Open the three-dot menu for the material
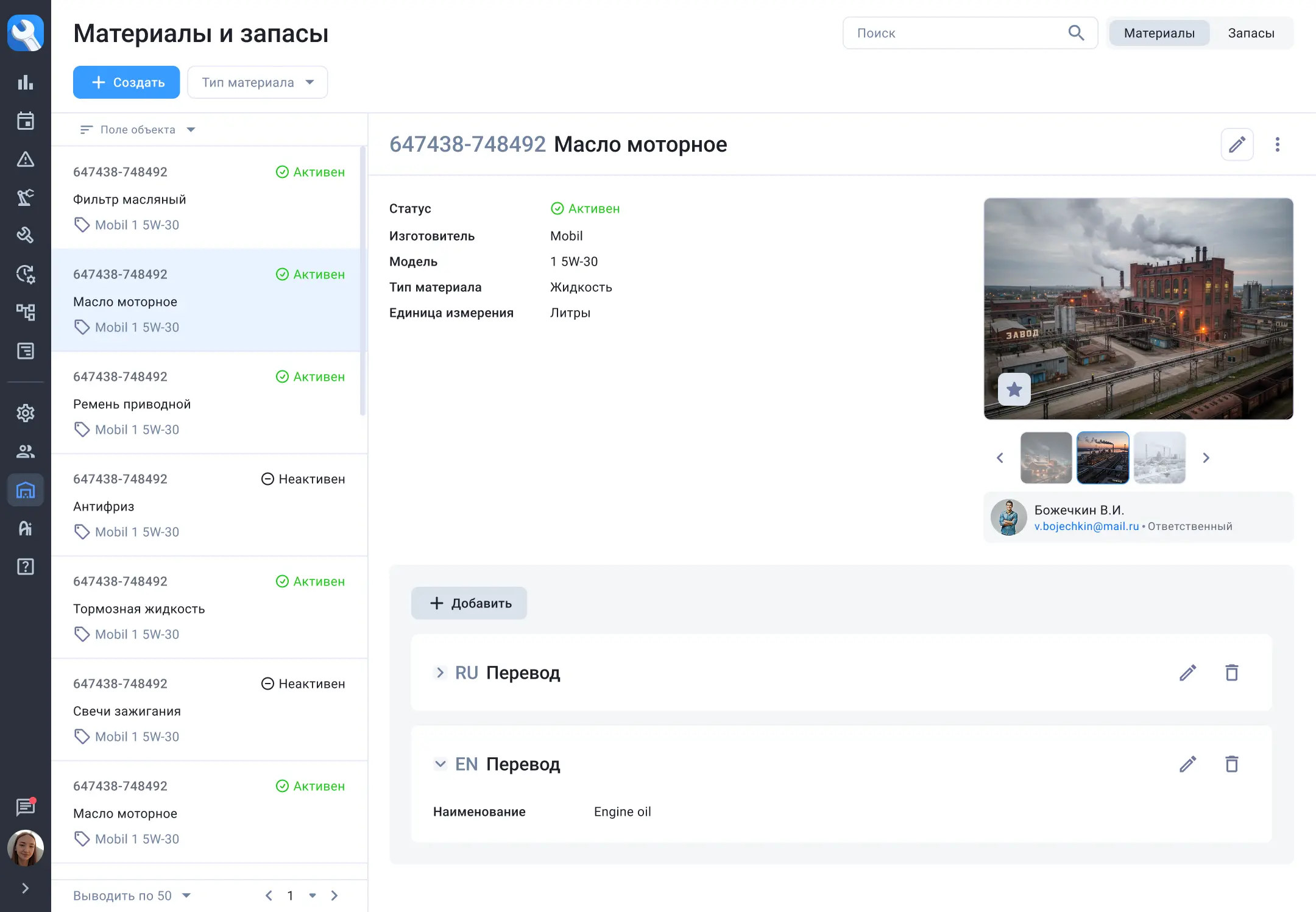 tap(1277, 145)
